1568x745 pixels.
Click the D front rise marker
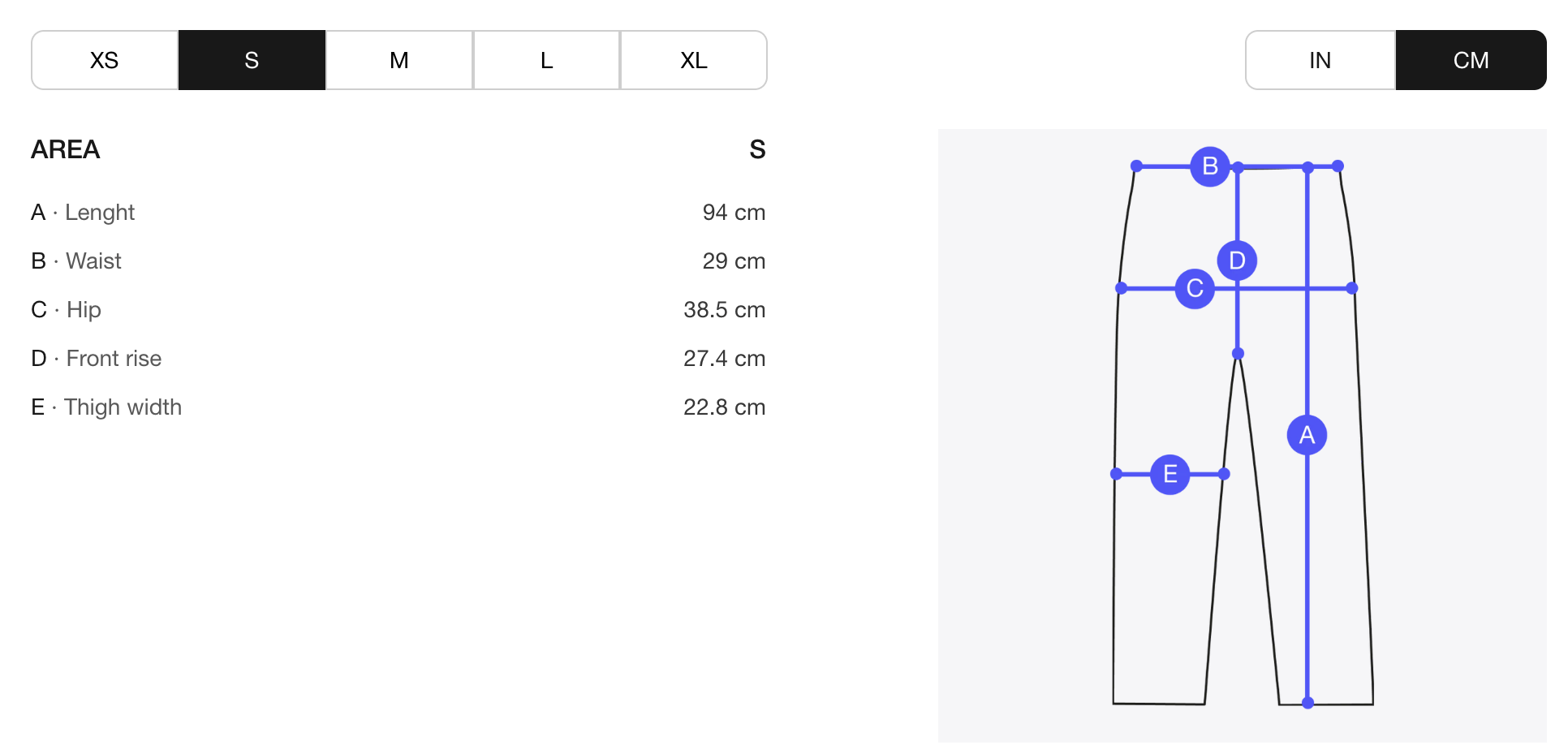1237,261
